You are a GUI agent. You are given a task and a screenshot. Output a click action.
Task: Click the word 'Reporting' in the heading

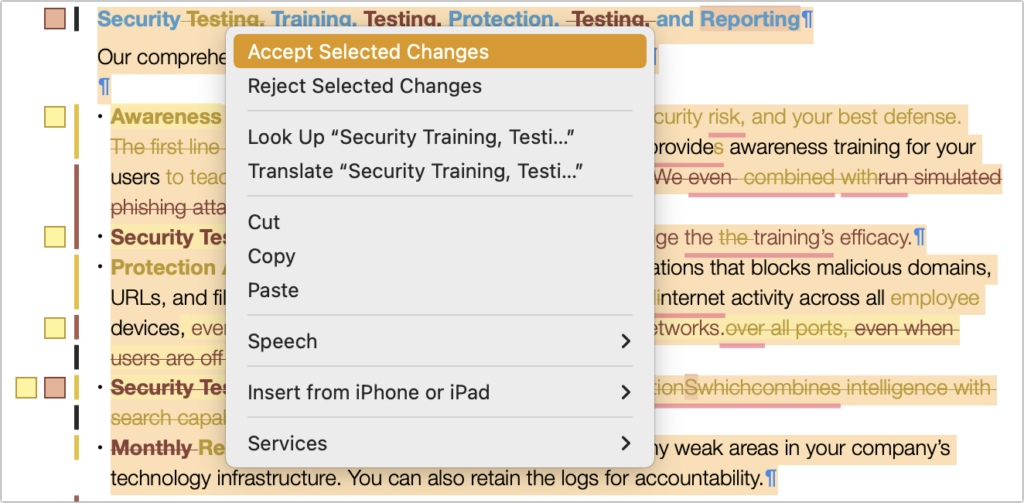coord(749,19)
